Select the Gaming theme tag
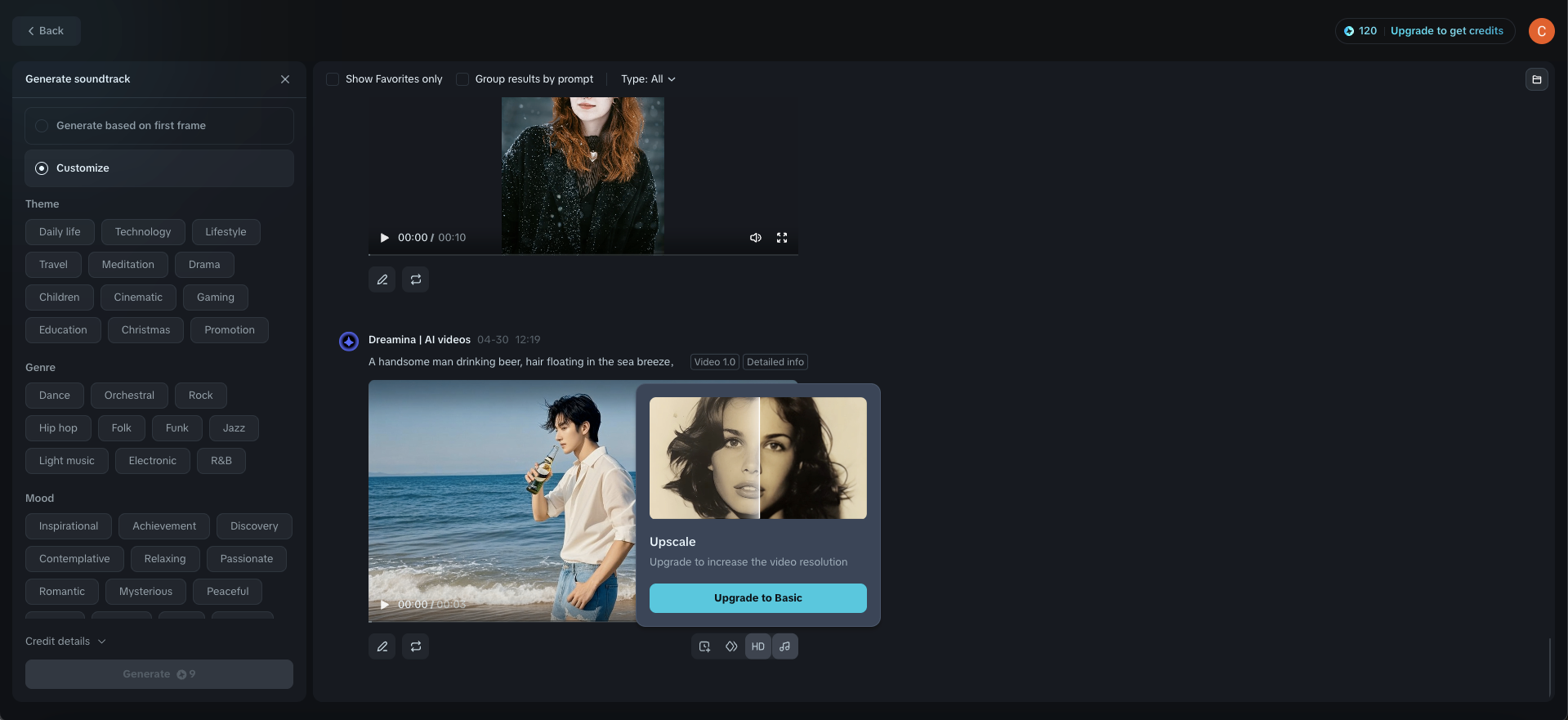The height and width of the screenshot is (720, 1568). [216, 297]
